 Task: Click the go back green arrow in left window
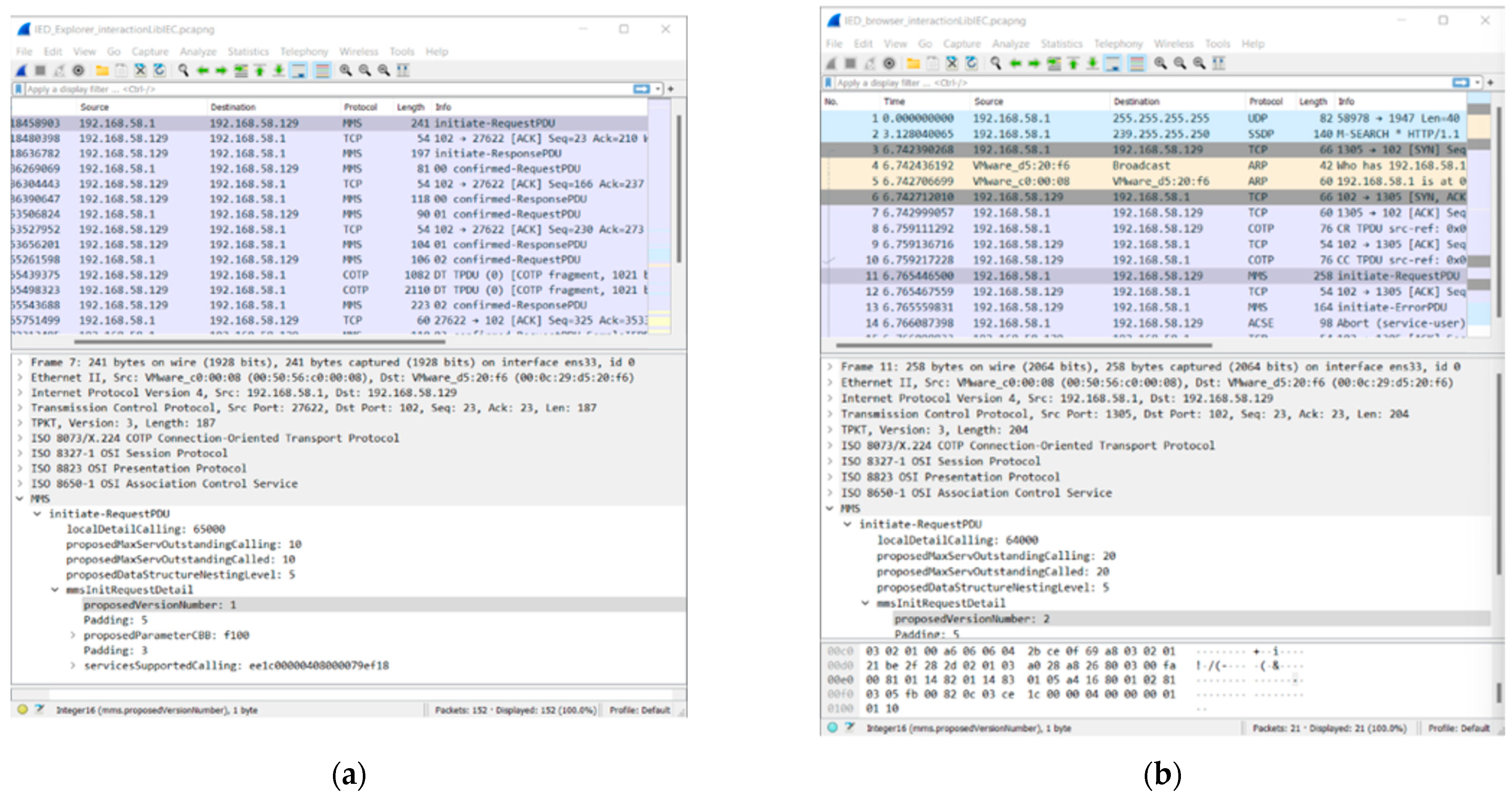pos(203,71)
